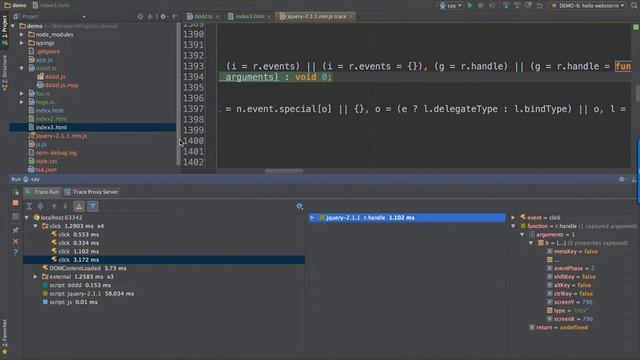Close the dddd.ts editor tab
Viewport: 640px width, 360px height.
click(218, 17)
